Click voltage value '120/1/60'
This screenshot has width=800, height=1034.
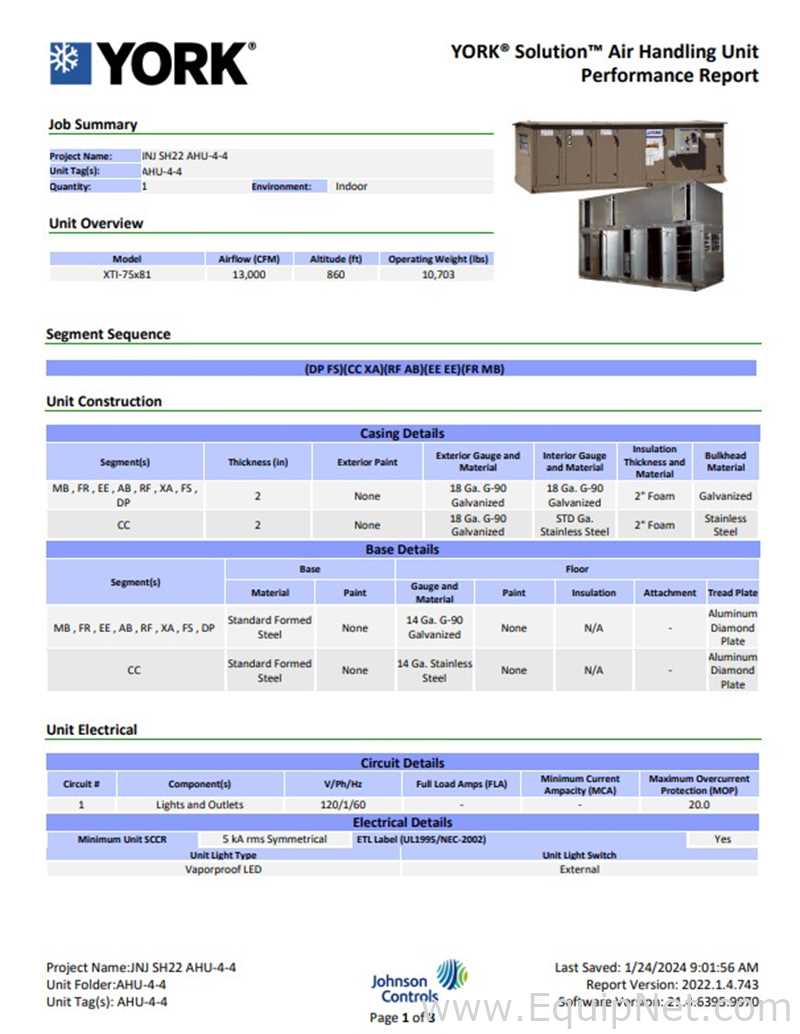click(343, 805)
